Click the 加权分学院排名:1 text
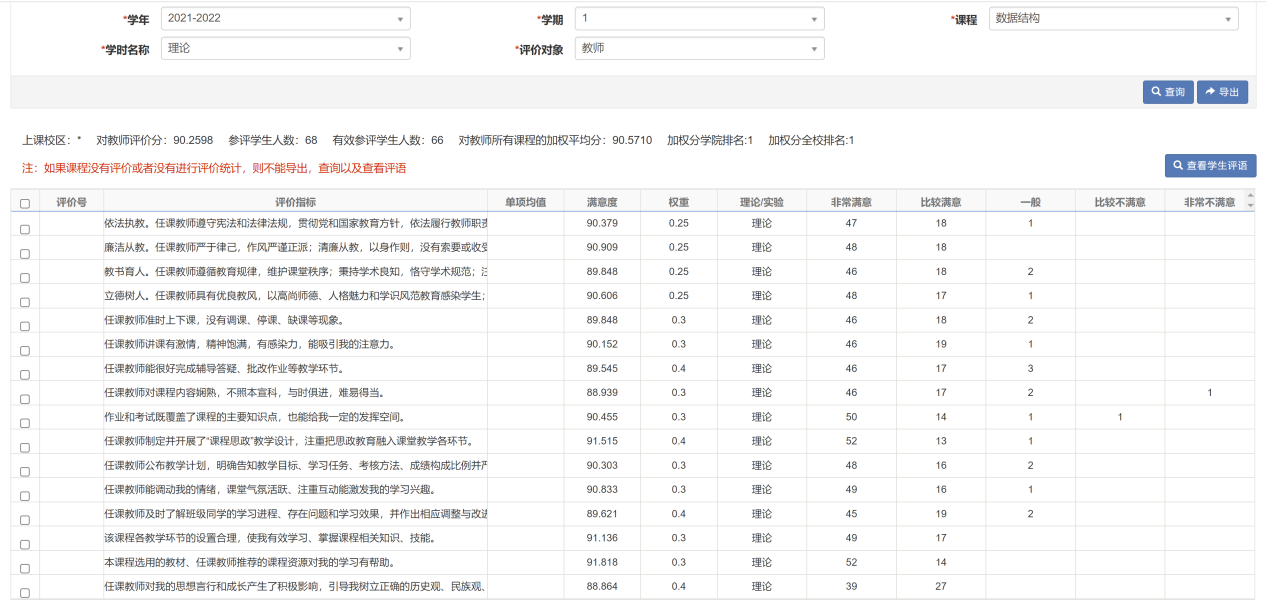 click(710, 140)
